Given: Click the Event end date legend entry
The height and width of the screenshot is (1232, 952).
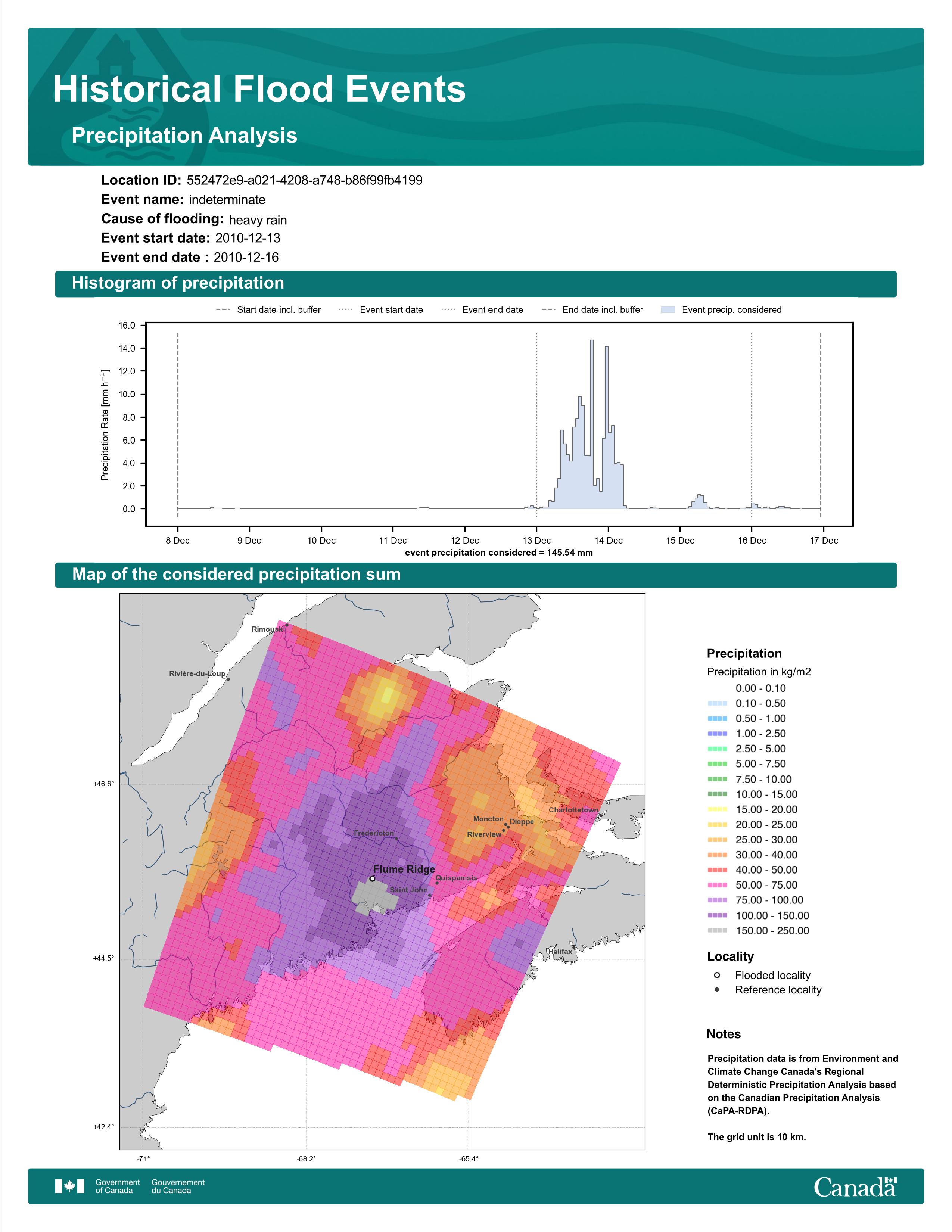Looking at the screenshot, I should tap(482, 310).
